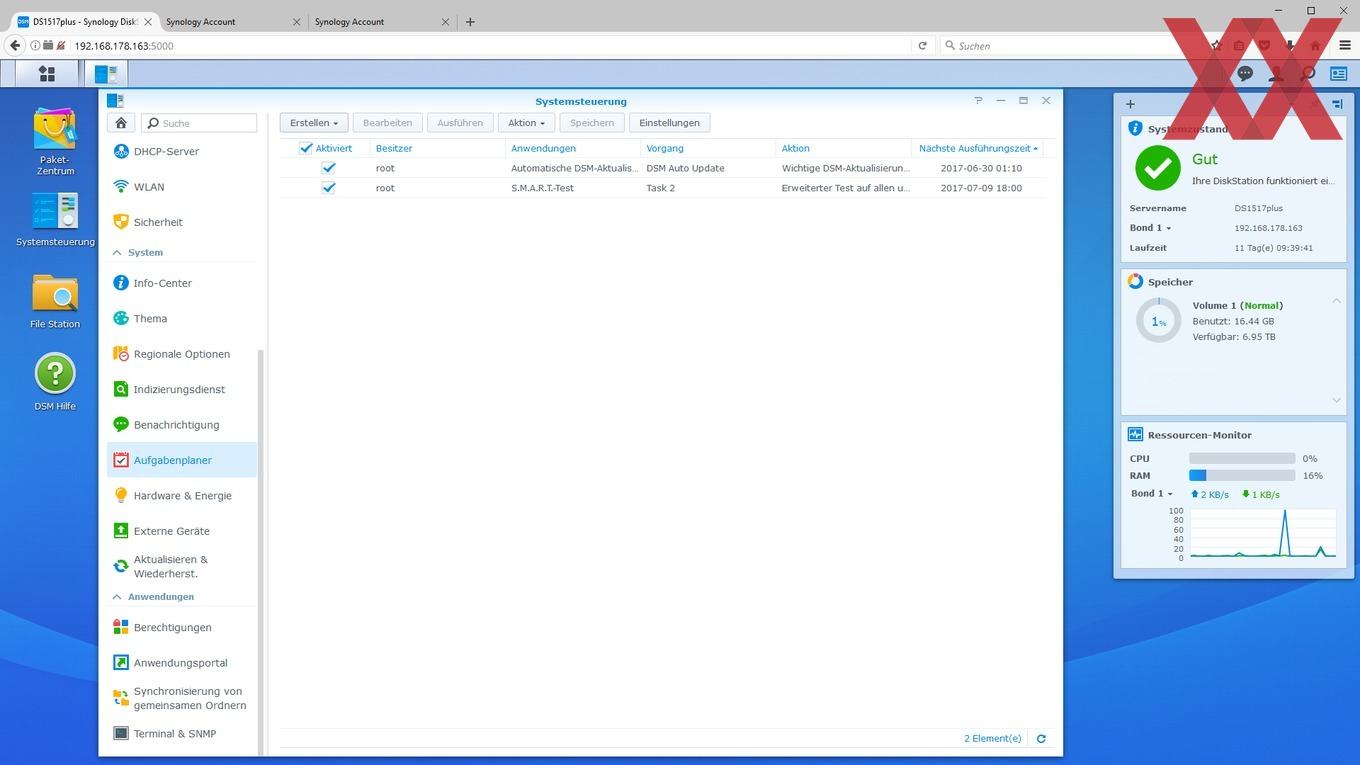This screenshot has width=1360, height=765.
Task: Sort by Nächste Ausführungszeit column
Action: 978,148
